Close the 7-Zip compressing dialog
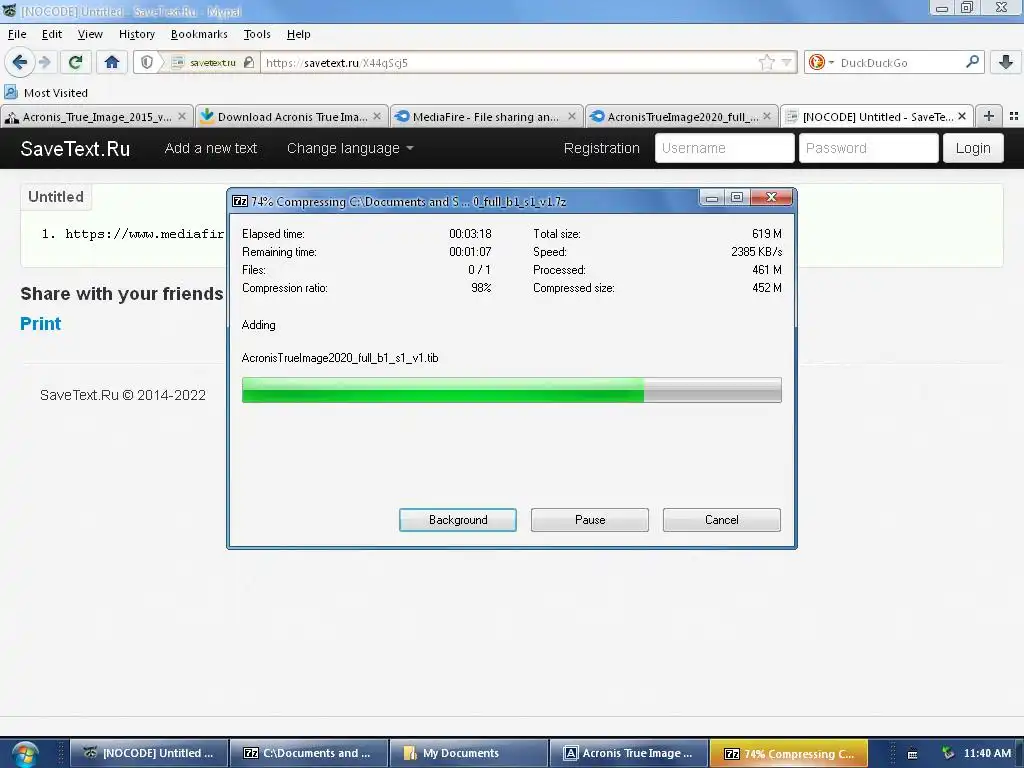Viewport: 1024px width, 768px height. click(771, 197)
